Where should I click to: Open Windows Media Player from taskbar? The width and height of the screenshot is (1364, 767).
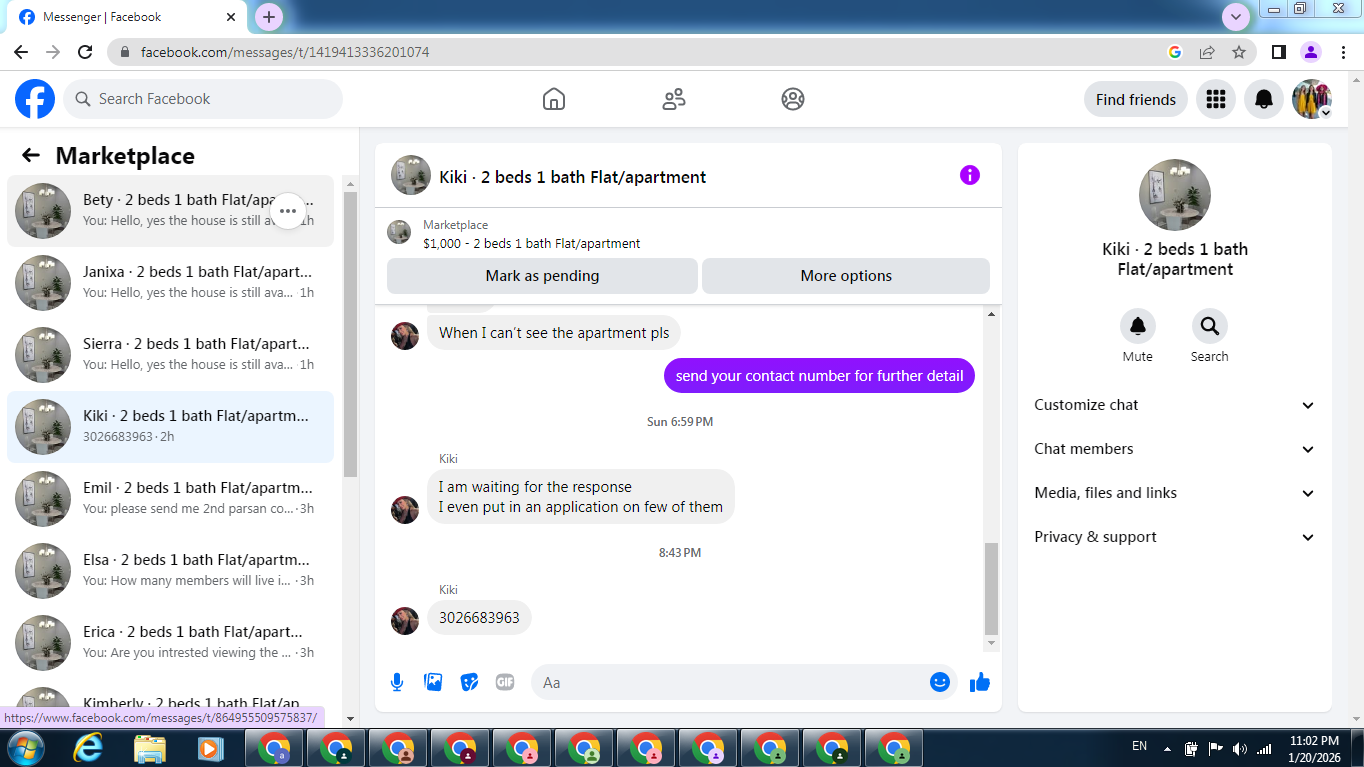210,748
